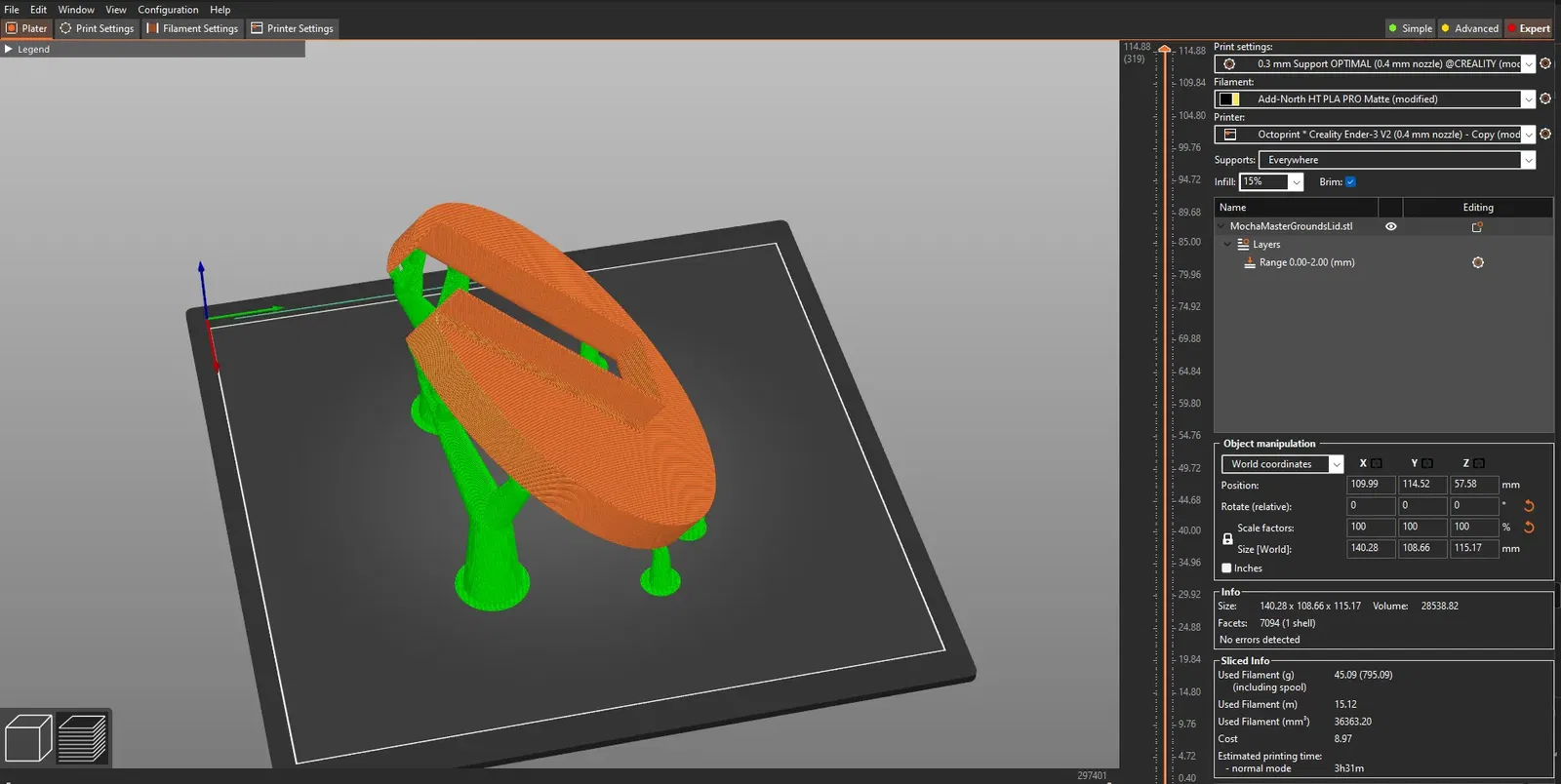Select Expert mode
Screen dimensions: 1561x784
tap(1529, 28)
